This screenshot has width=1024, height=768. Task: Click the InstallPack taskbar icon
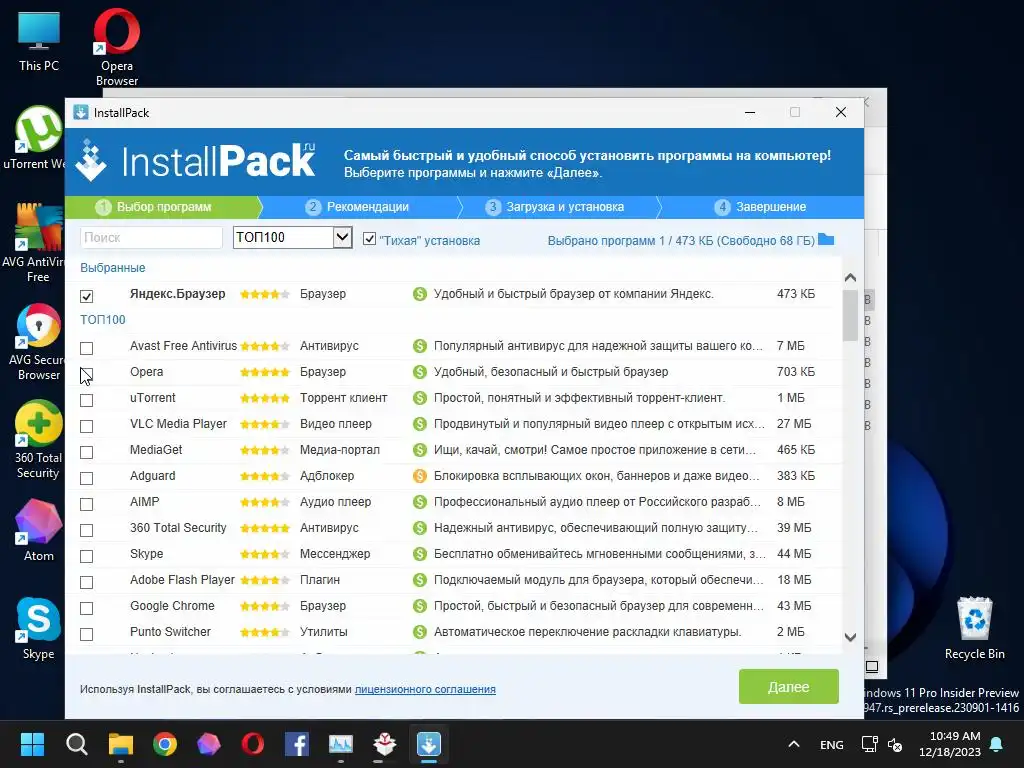tap(429, 744)
